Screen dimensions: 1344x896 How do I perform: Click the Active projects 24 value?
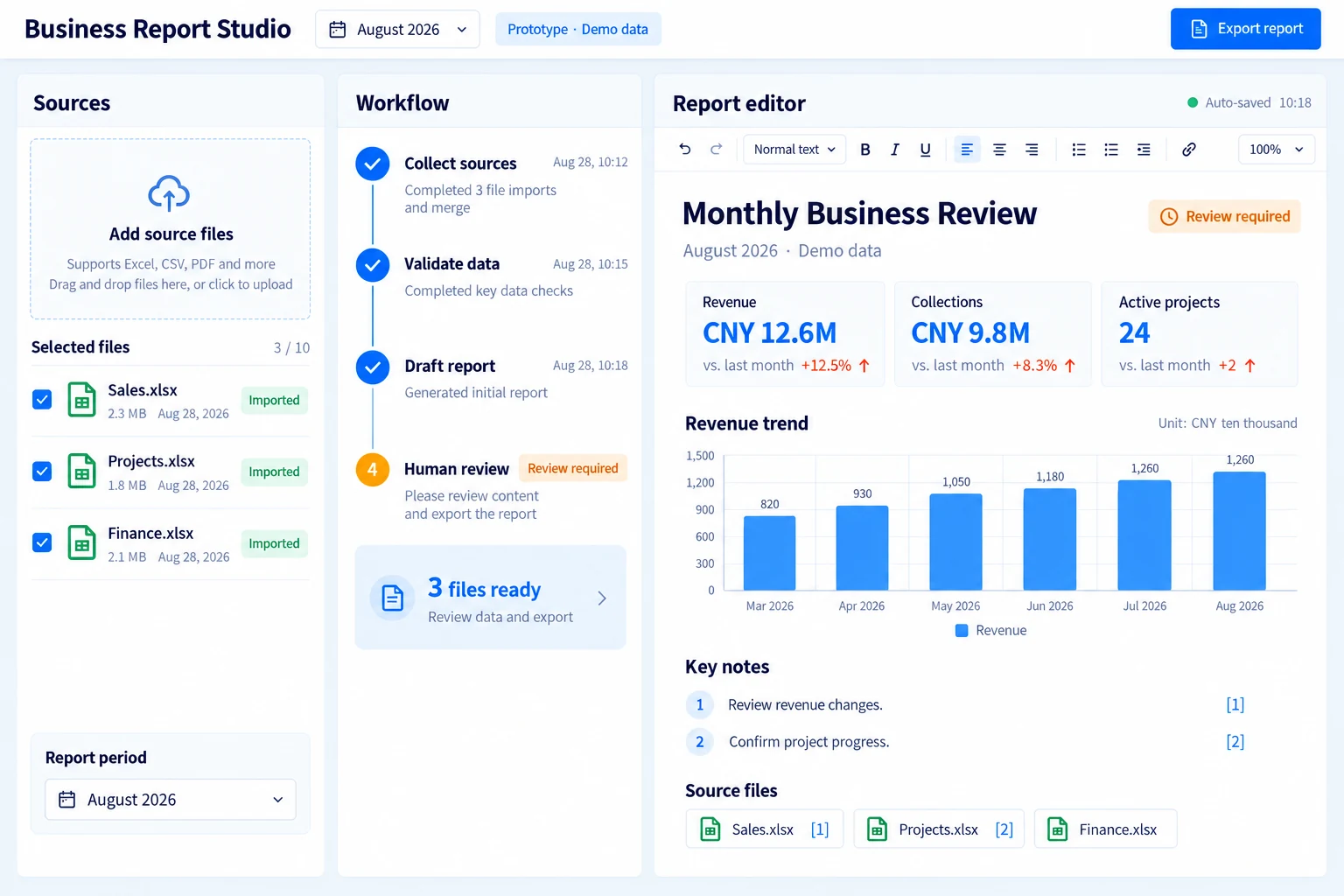(x=1135, y=333)
